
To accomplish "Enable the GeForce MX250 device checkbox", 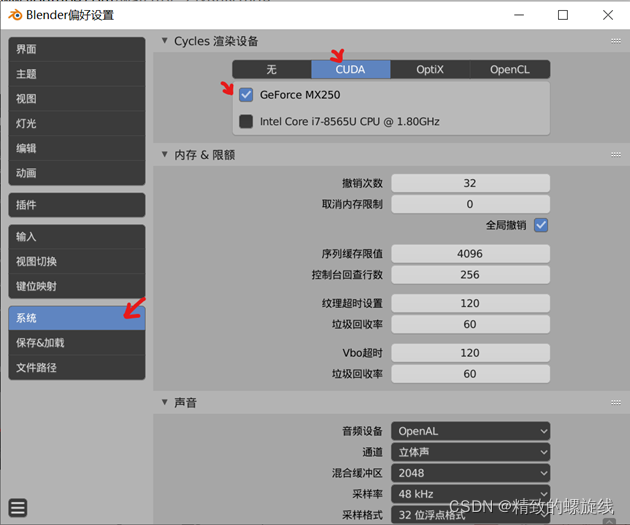I will 246,95.
